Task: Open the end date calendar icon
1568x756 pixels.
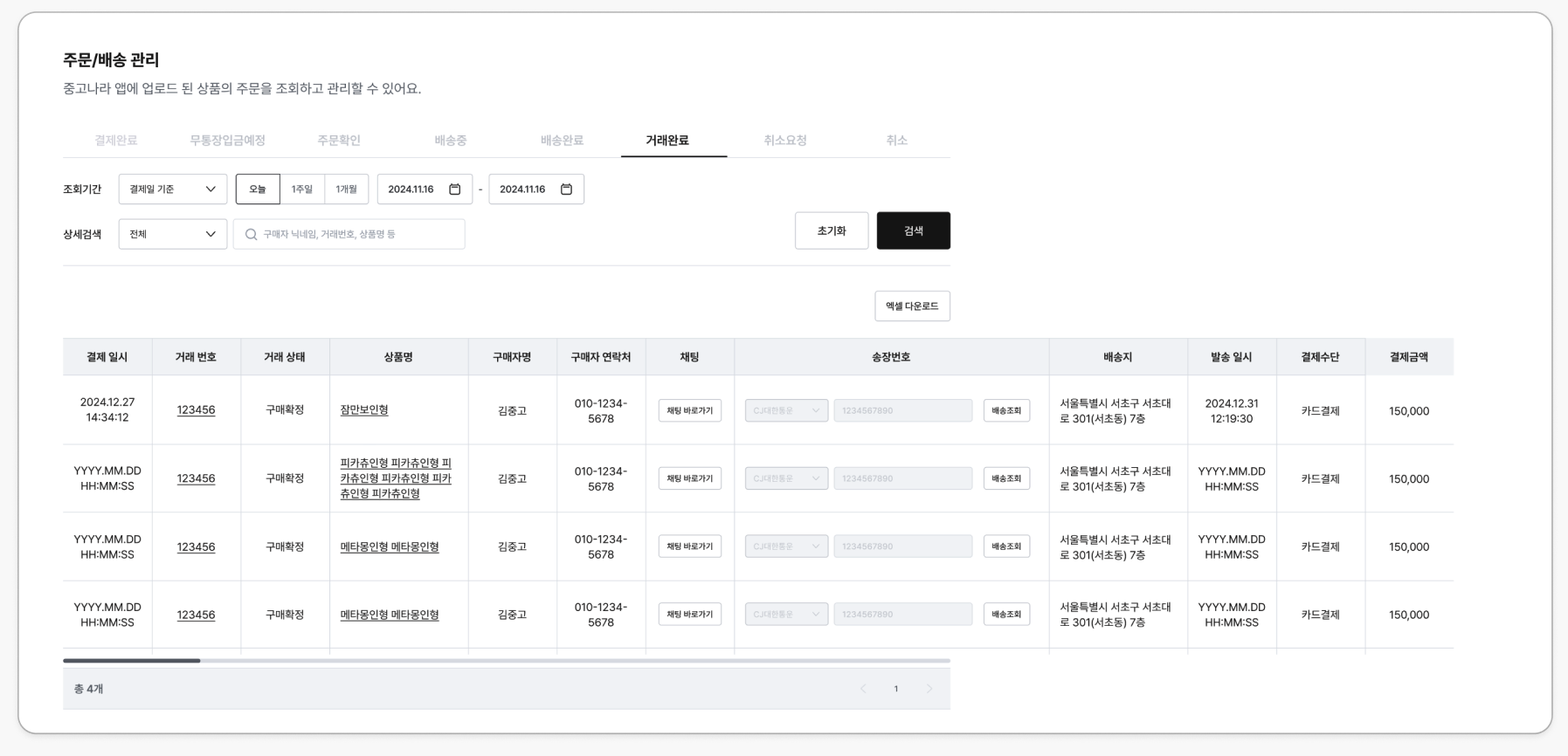Action: (566, 189)
